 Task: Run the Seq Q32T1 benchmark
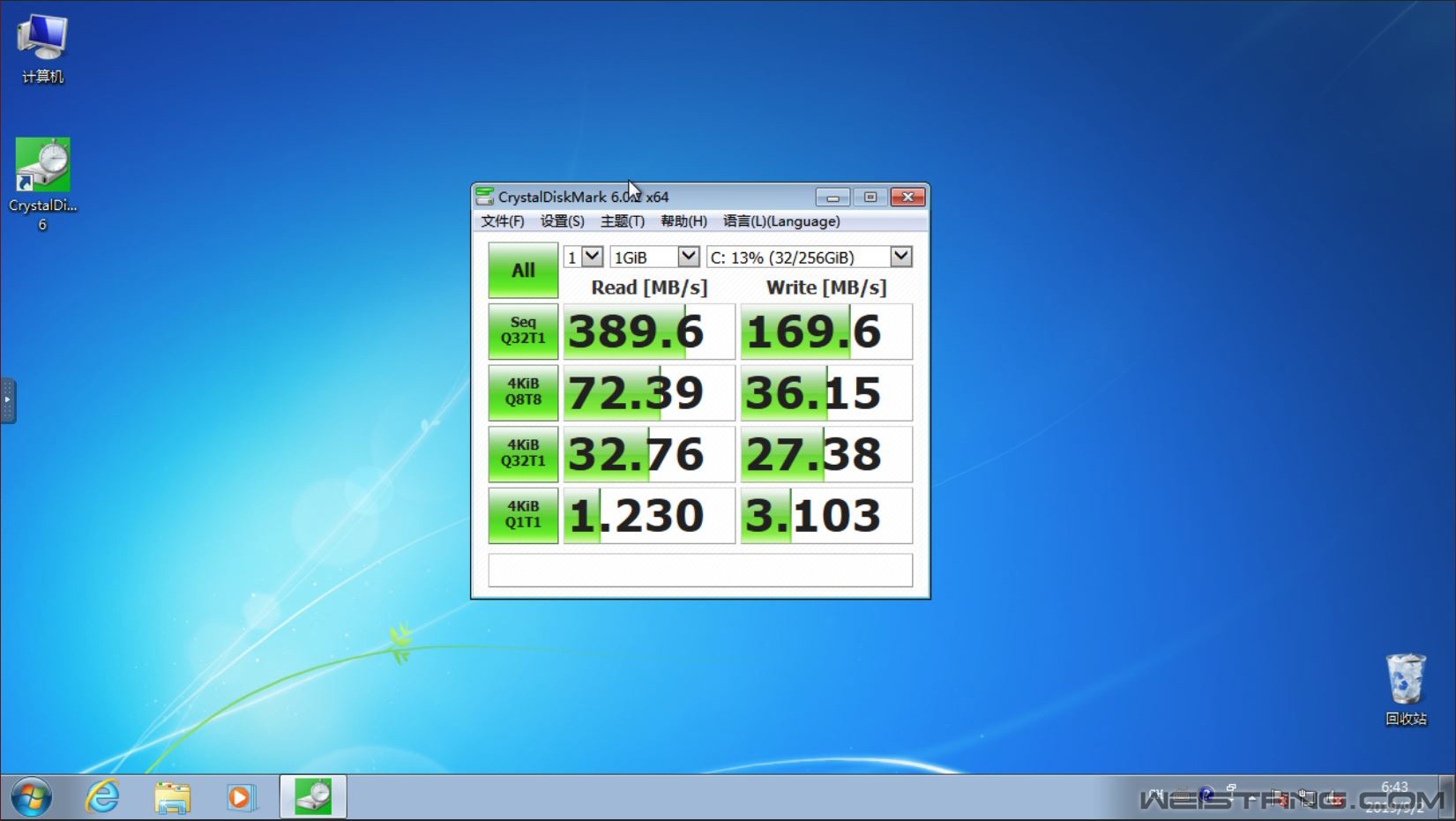tap(522, 331)
